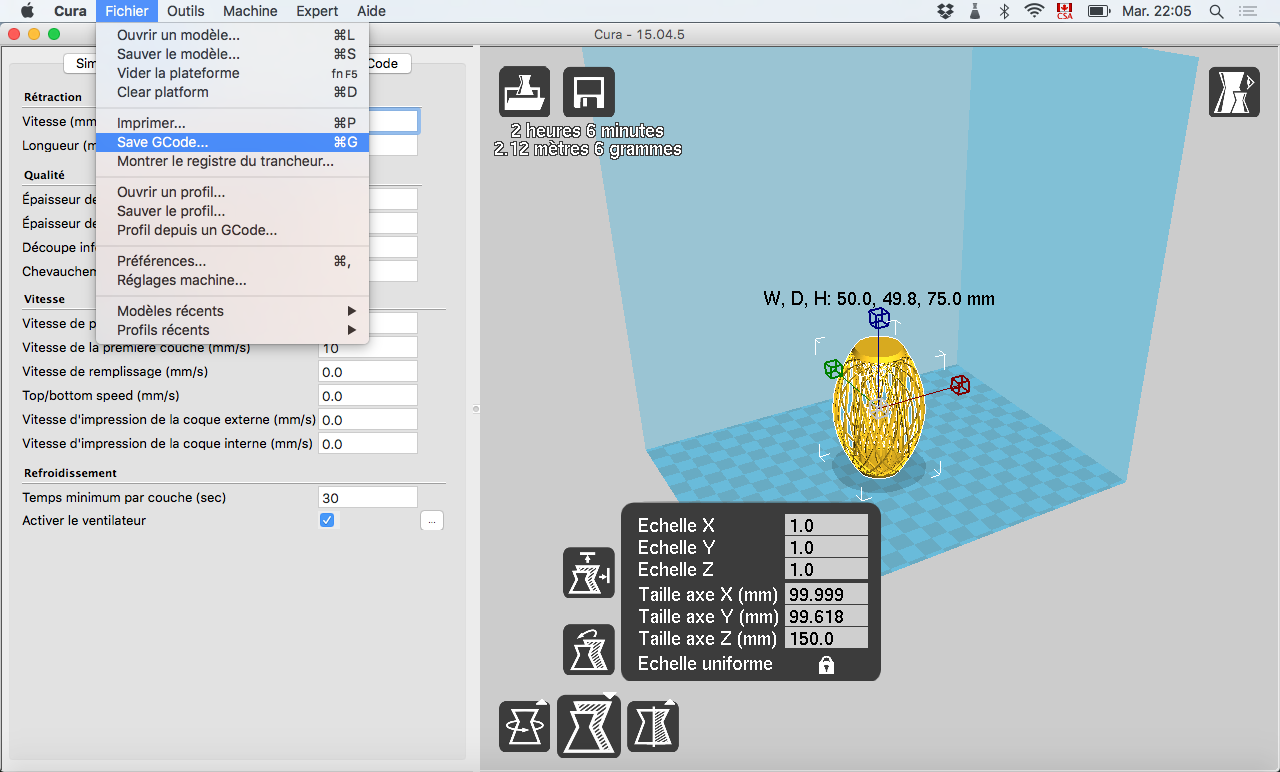Viewport: 1280px width, 772px height.
Task: Choose Ouvrir un modèle... from menu
Action: 232,35
